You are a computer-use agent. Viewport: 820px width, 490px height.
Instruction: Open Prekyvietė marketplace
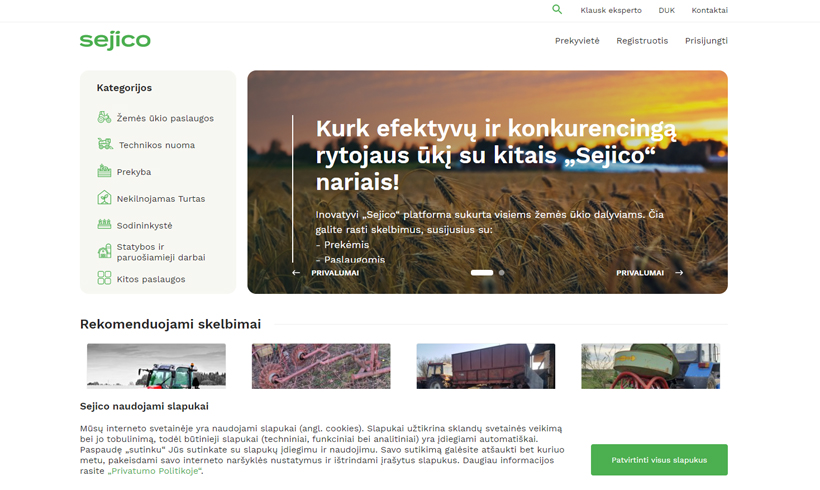(x=577, y=40)
